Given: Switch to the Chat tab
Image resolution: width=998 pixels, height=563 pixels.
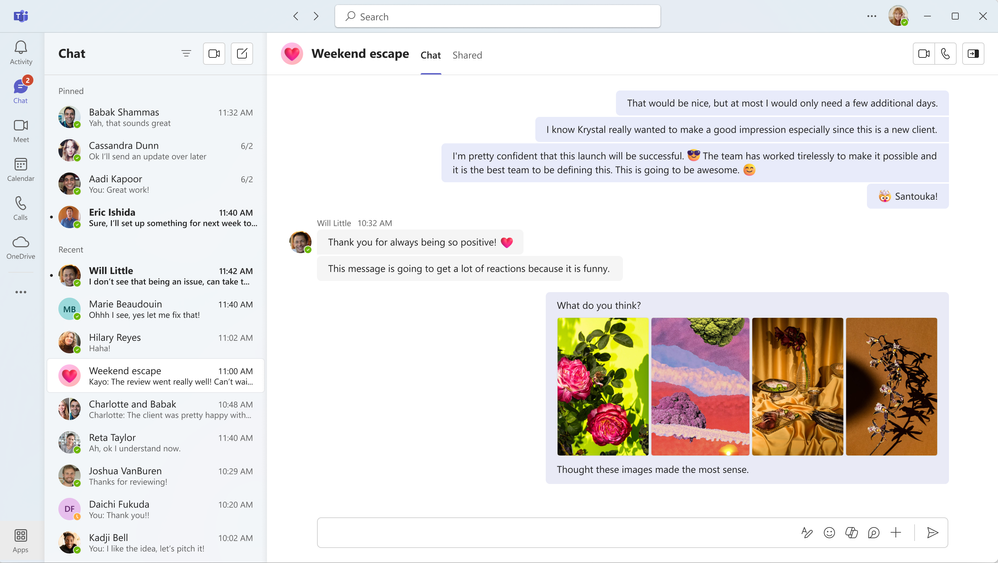Looking at the screenshot, I should [x=430, y=55].
